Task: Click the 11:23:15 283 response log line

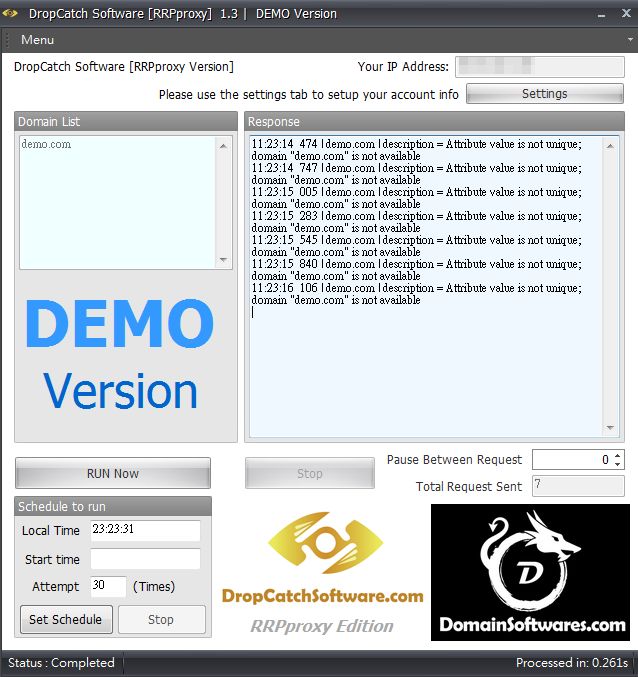Action: [417, 221]
